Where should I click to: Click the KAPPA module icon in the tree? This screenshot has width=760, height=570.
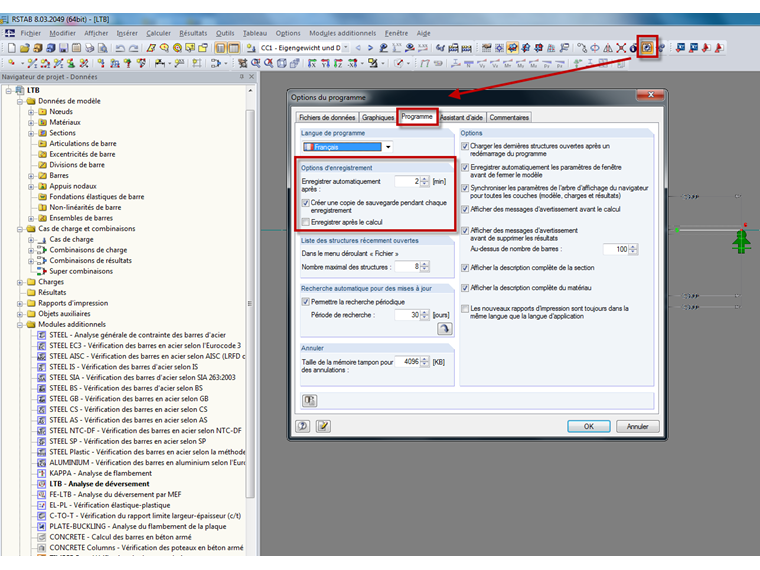(42, 473)
